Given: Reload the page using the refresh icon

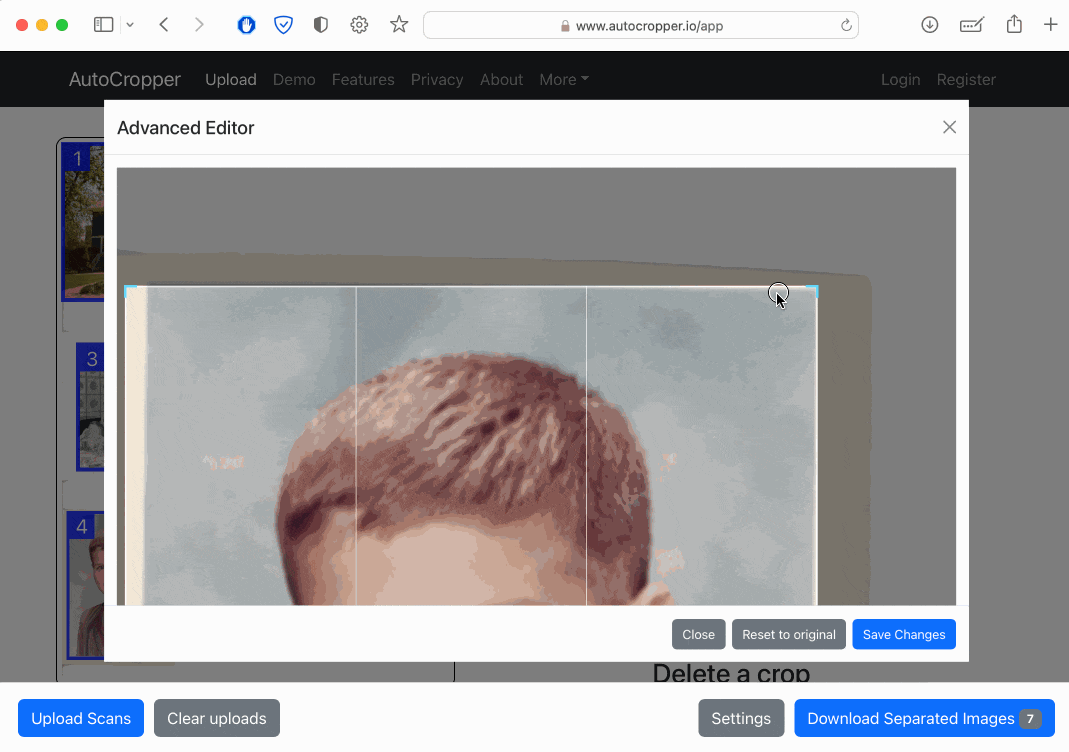Looking at the screenshot, I should tap(845, 25).
